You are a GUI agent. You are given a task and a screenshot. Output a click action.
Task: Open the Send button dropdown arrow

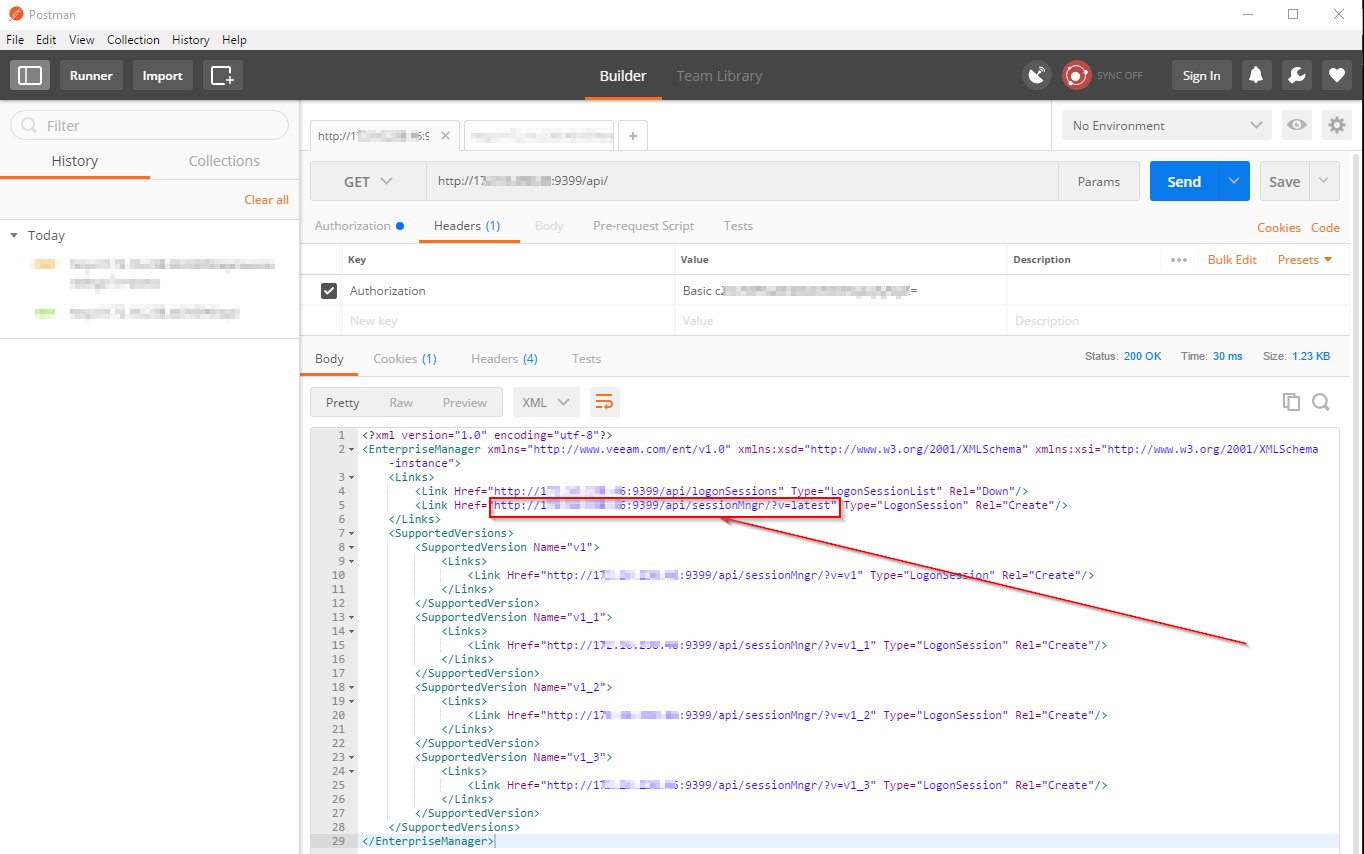point(1234,181)
